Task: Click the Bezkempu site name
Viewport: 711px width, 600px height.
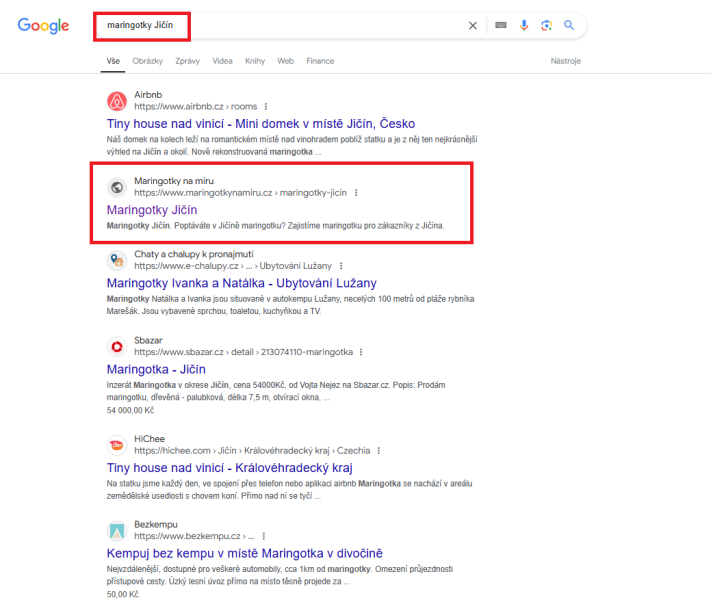Action: tap(156, 524)
